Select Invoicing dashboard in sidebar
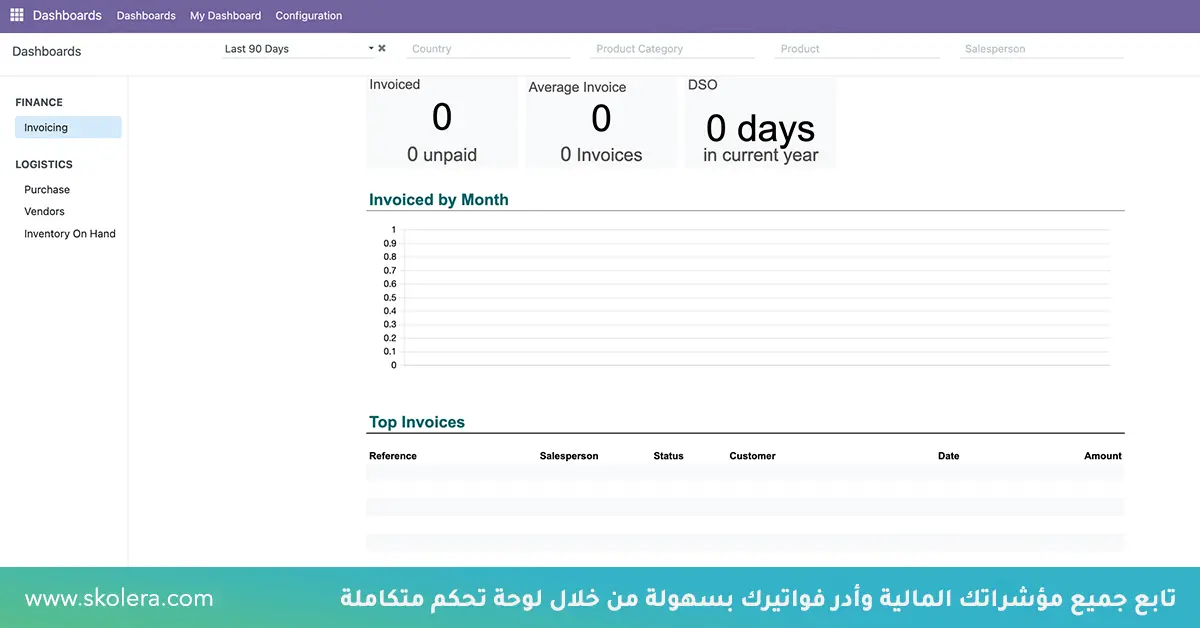The height and width of the screenshot is (628, 1200). [x=68, y=127]
